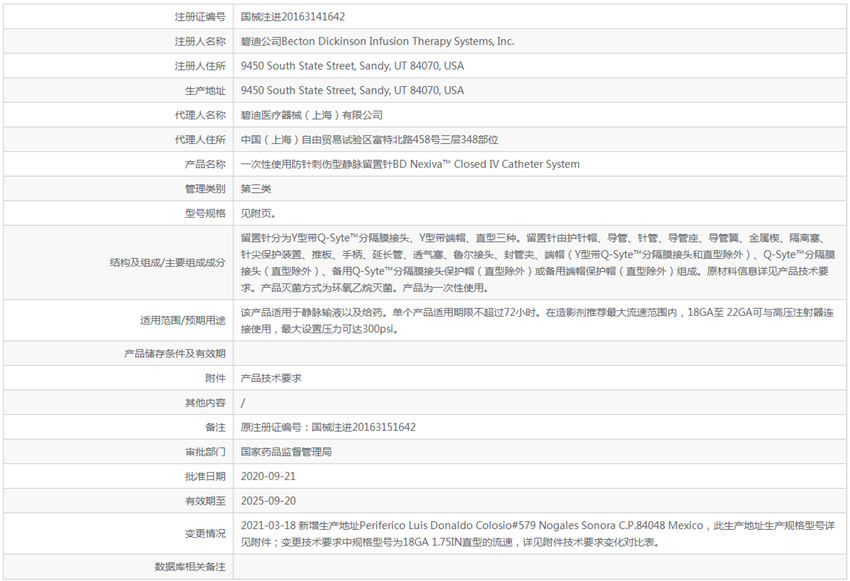The image size is (850, 581).
Task: Click the structure description starting 留置针分为Y型带Q-Syte
Action: [x=538, y=263]
